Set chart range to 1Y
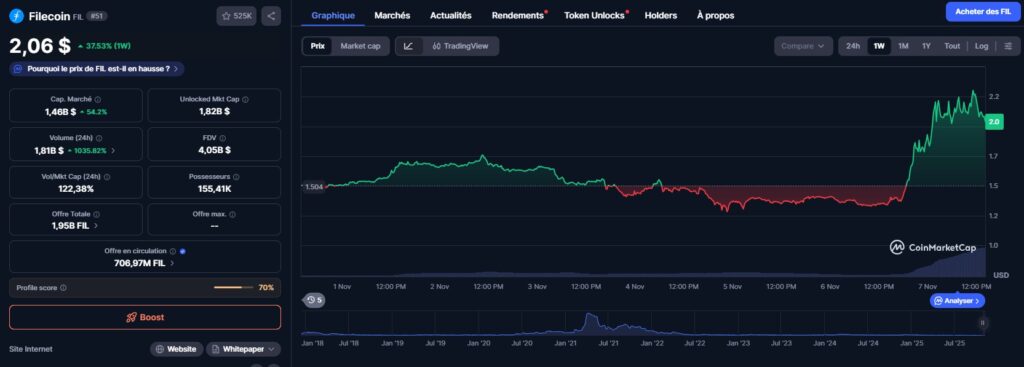Screen dimensions: 1024x367 [x=926, y=46]
